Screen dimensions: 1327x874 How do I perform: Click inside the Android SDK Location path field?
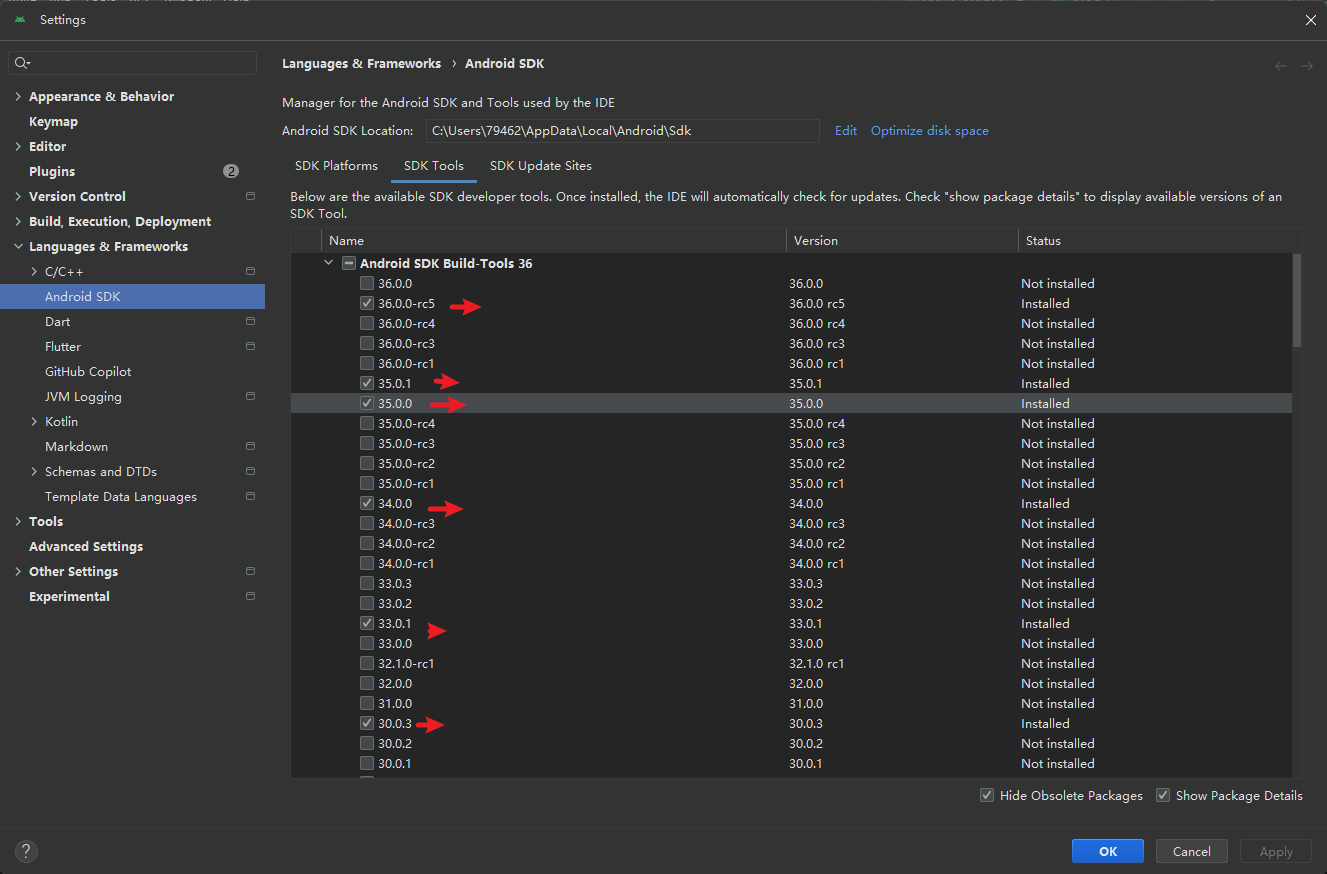[620, 130]
